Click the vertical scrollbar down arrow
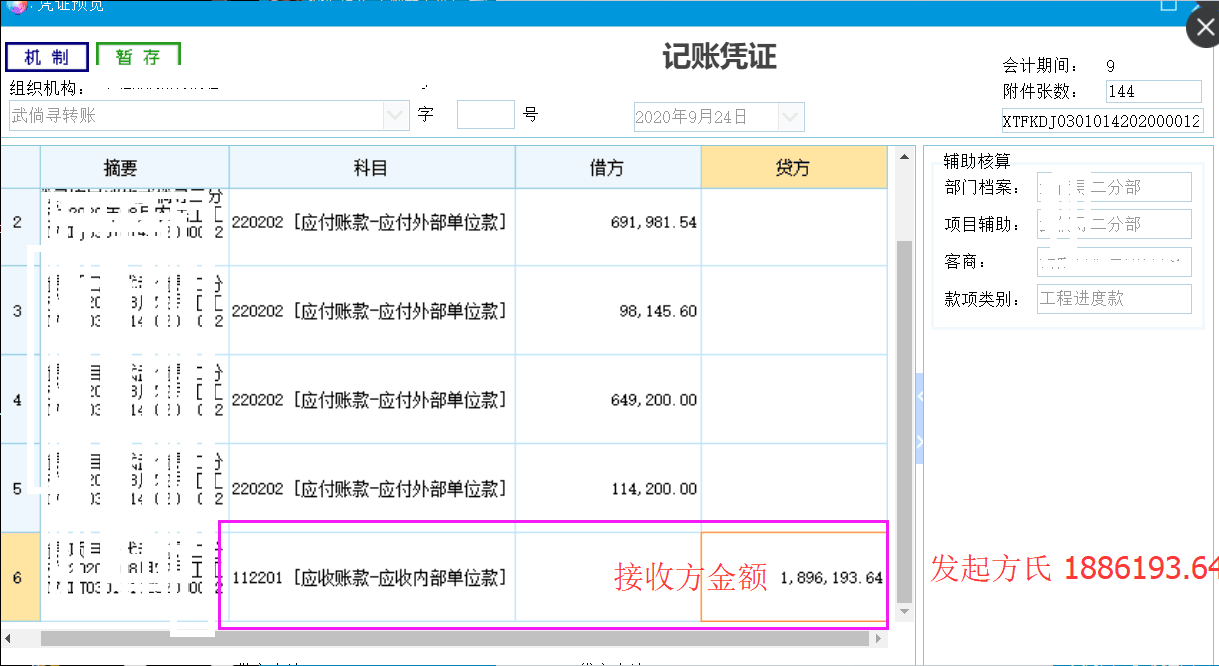The image size is (1219, 666). [x=904, y=610]
